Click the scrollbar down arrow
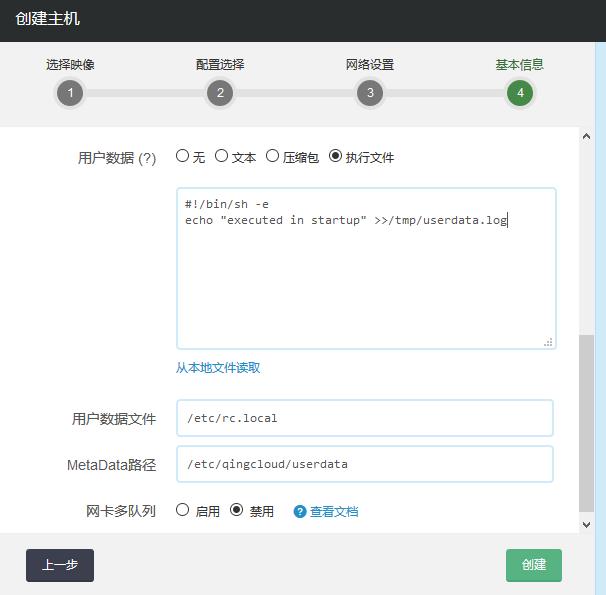 pyautogui.click(x=587, y=523)
